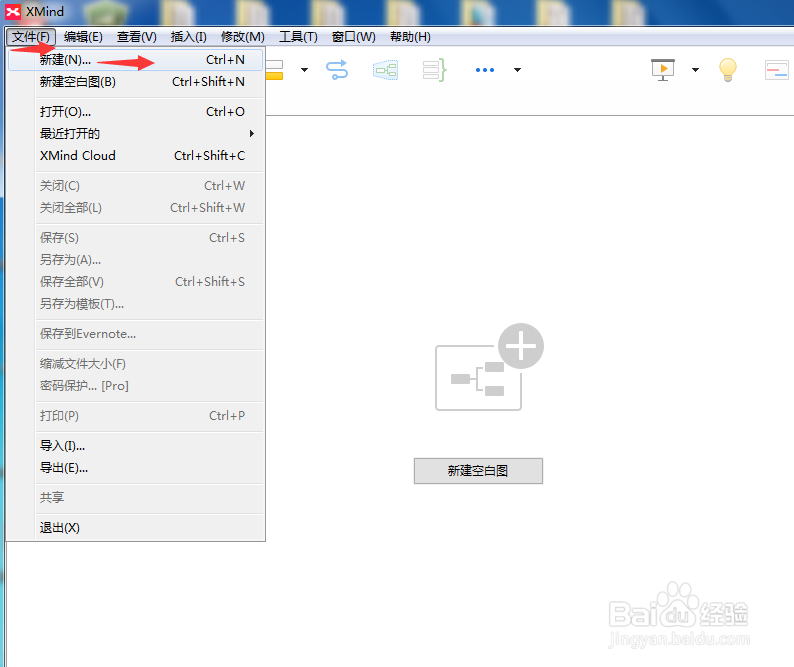Select 保存(S) menu entry

(x=136, y=238)
